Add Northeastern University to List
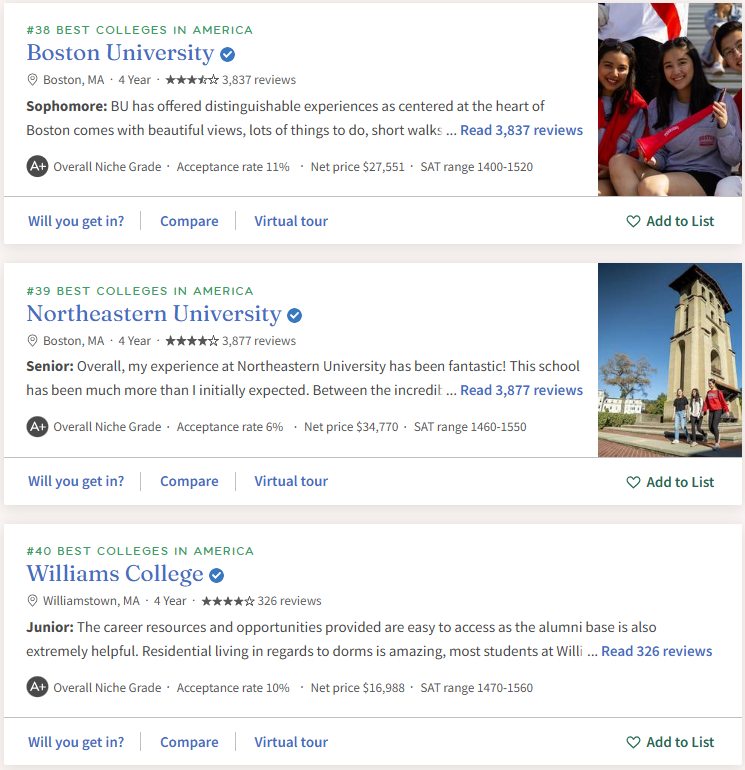 click(x=670, y=482)
